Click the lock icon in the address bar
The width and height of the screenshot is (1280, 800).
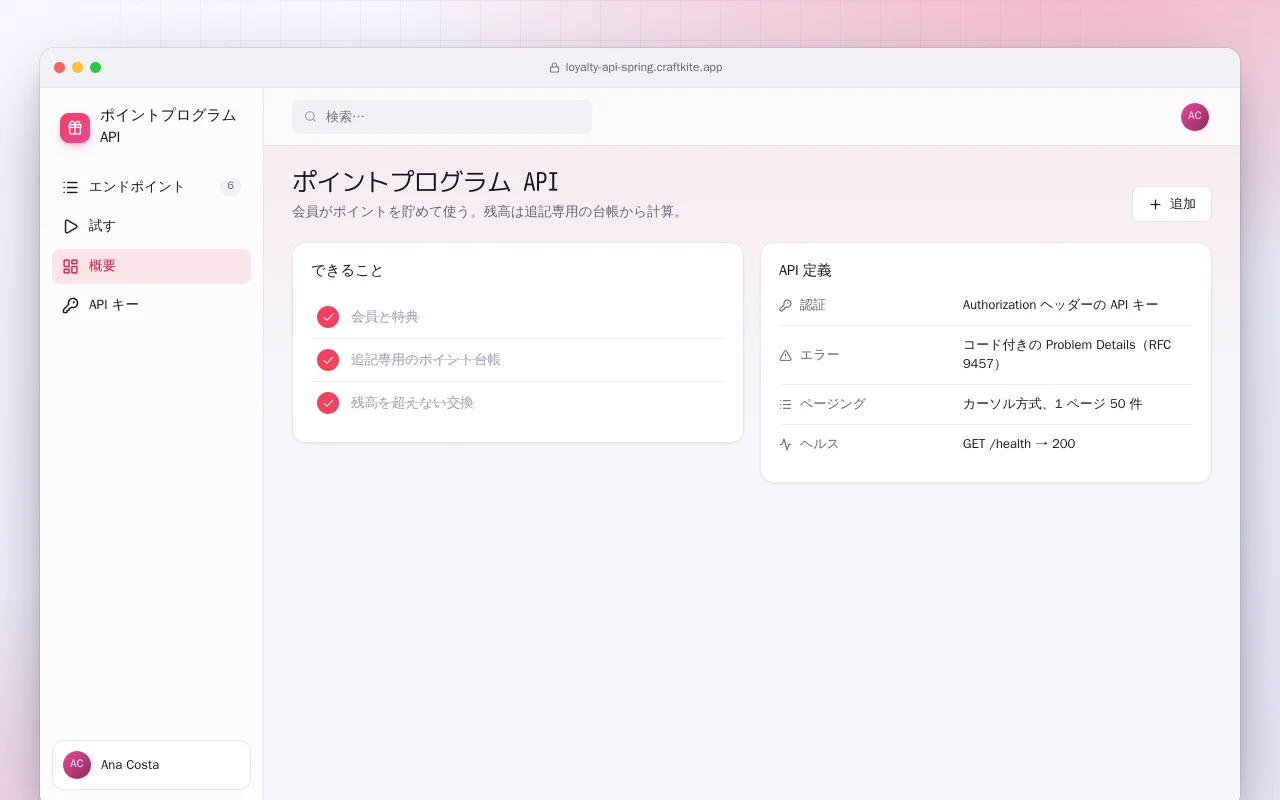(x=554, y=68)
